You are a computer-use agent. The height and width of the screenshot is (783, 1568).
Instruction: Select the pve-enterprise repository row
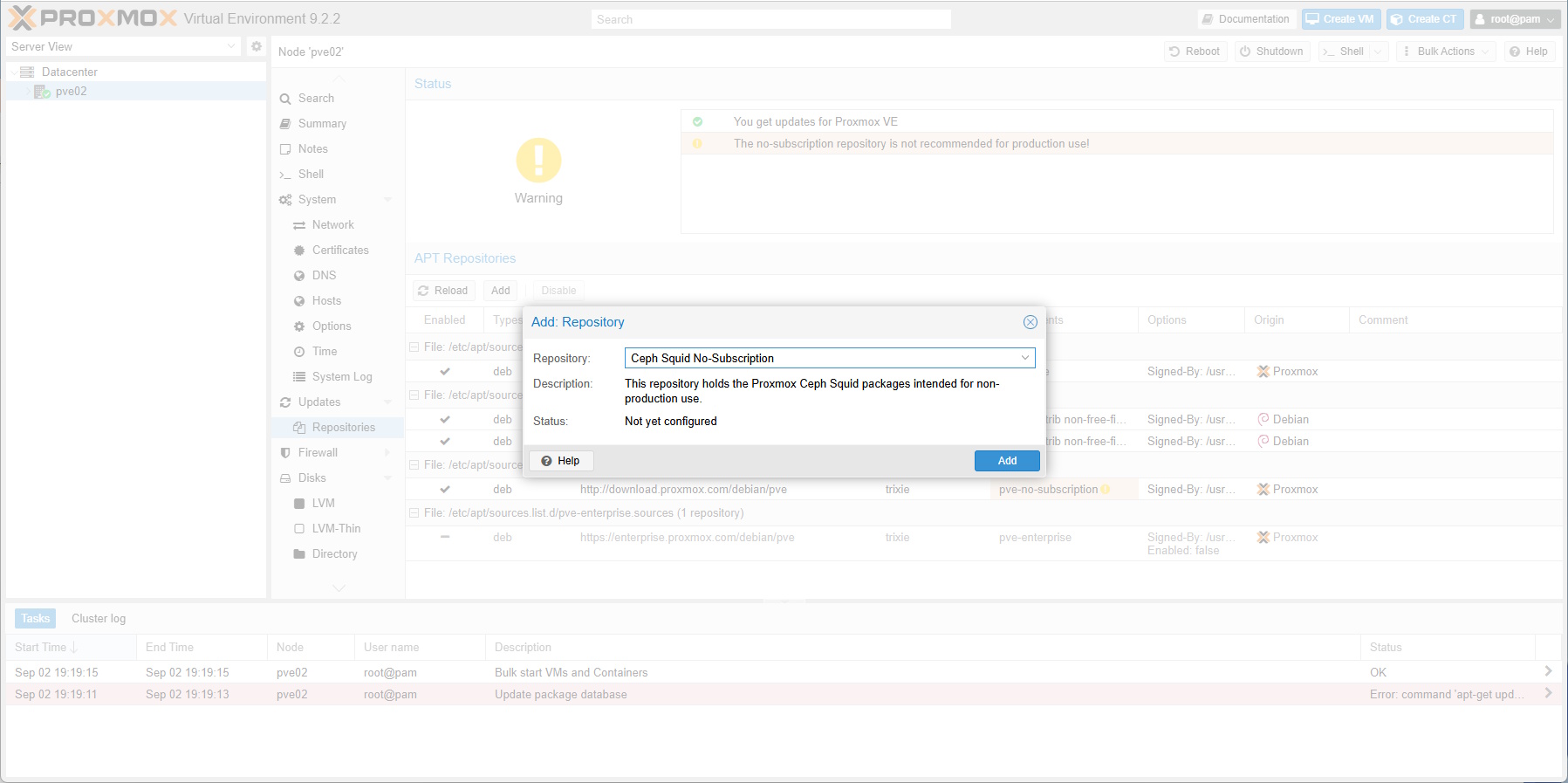[x=983, y=543]
